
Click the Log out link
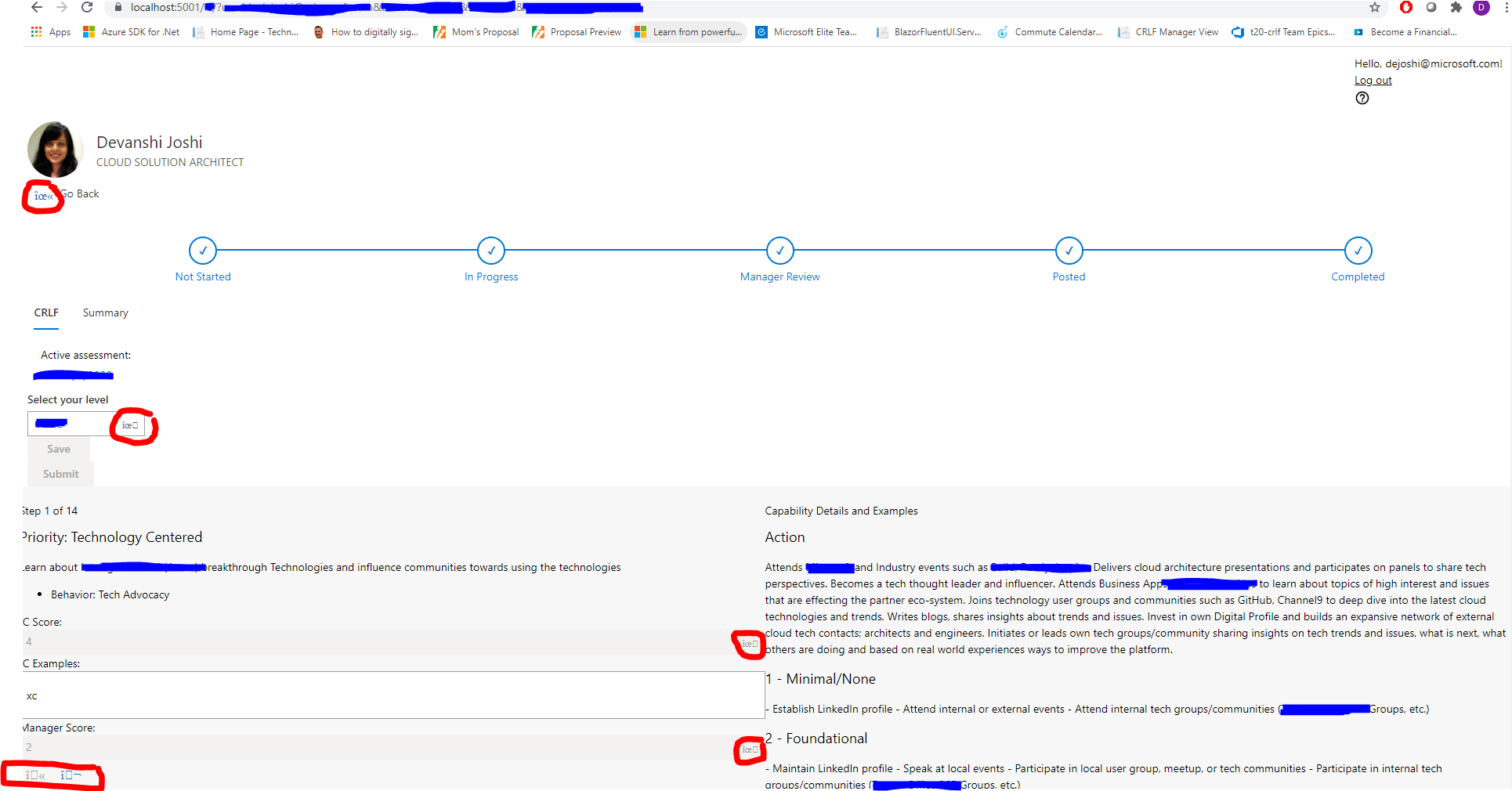pos(1373,80)
